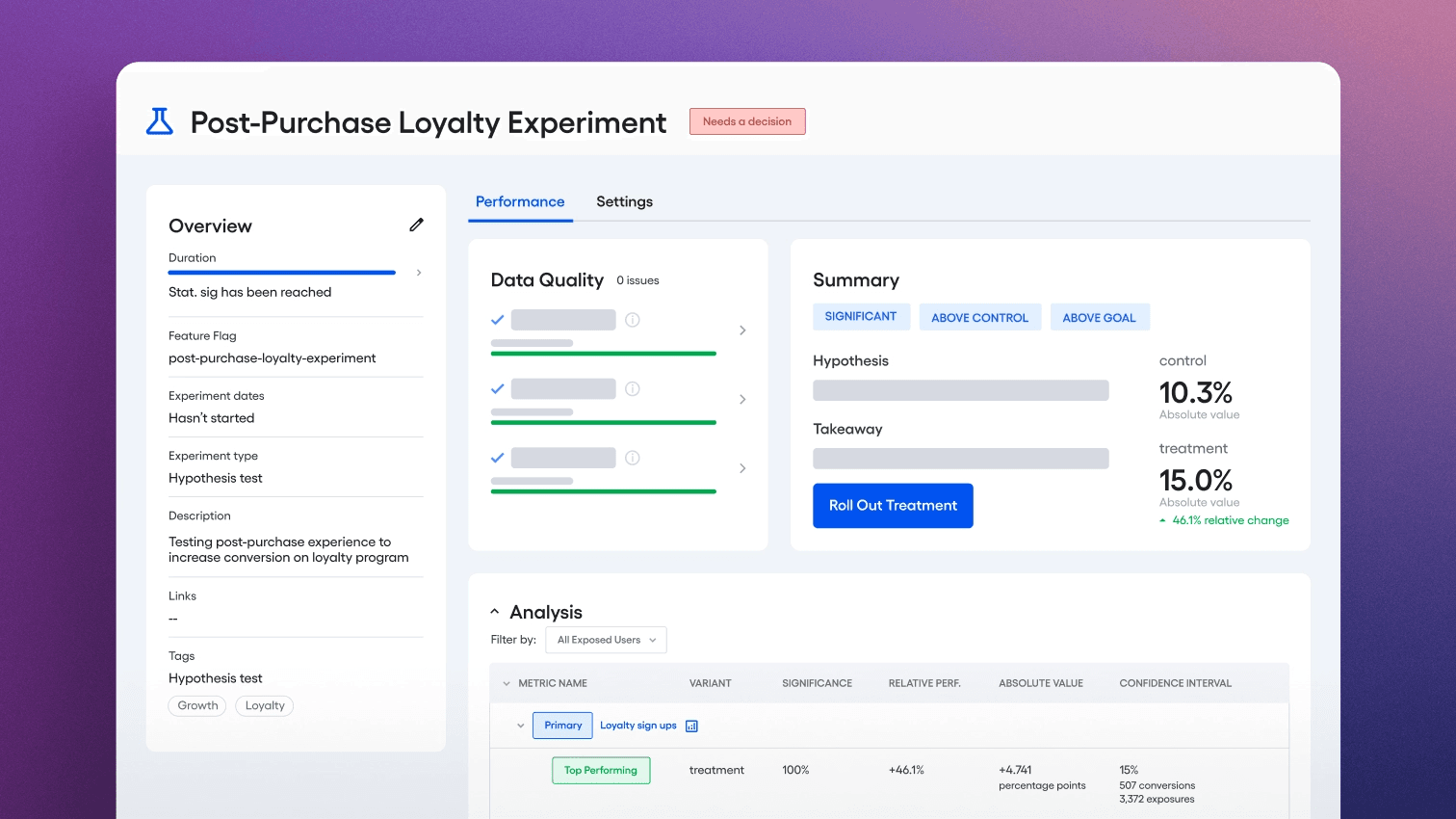Image resolution: width=1456 pixels, height=819 pixels.
Task: Click info icon on third data quality check
Action: pyautogui.click(x=633, y=458)
